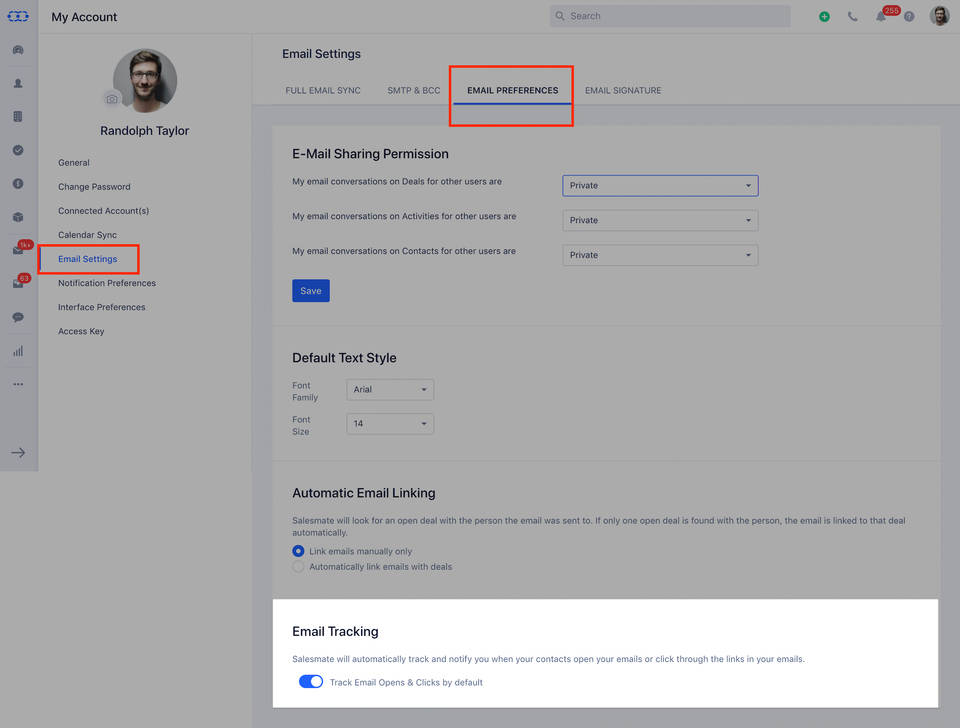The image size is (960, 728).
Task: Click the Search input field
Action: tap(670, 16)
